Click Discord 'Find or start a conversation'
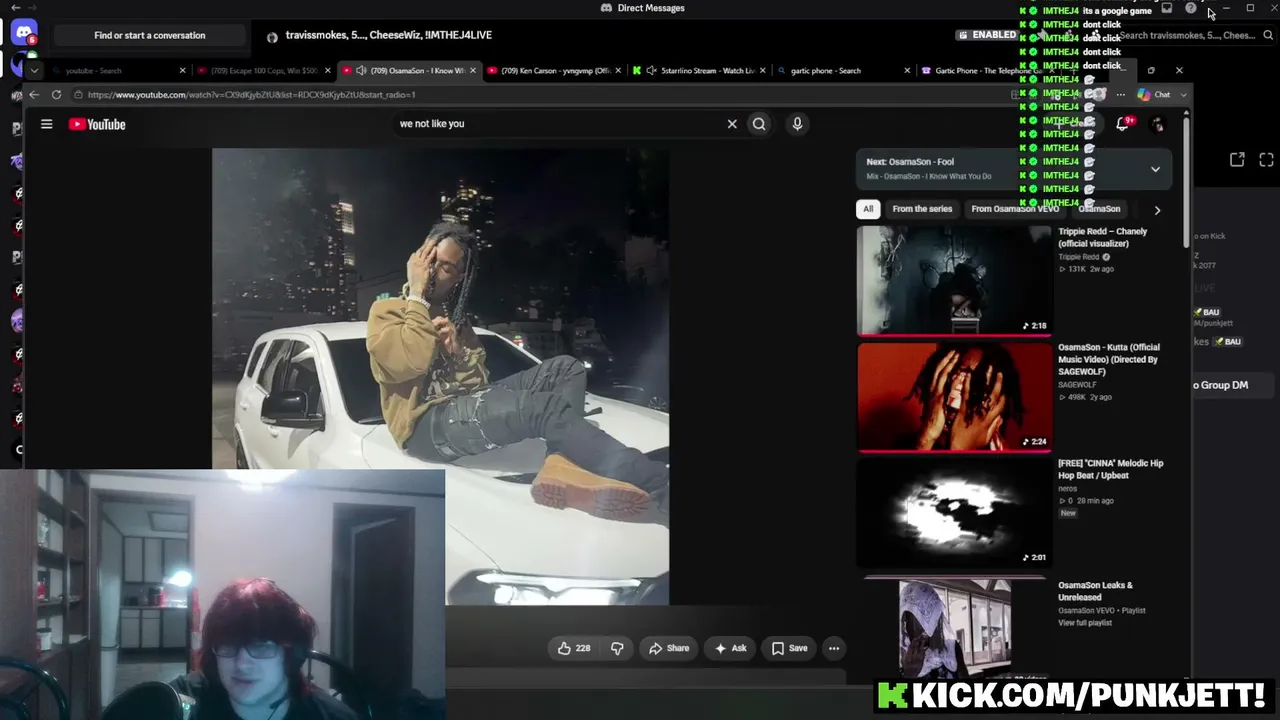Image resolution: width=1280 pixels, height=720 pixels. click(x=150, y=35)
